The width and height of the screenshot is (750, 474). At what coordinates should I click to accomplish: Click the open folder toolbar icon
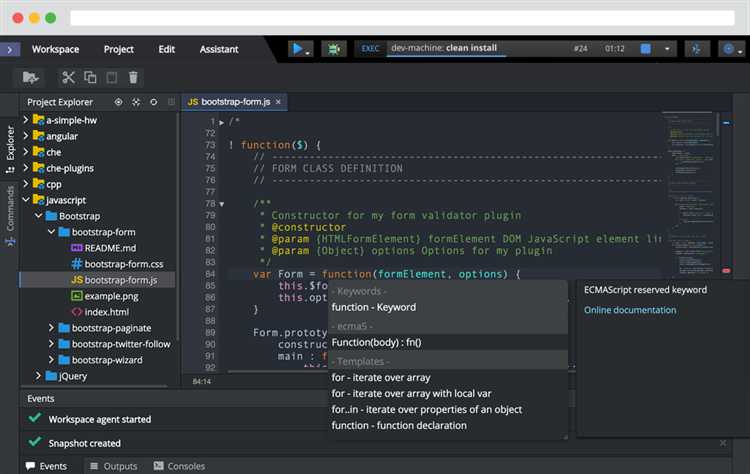click(31, 77)
